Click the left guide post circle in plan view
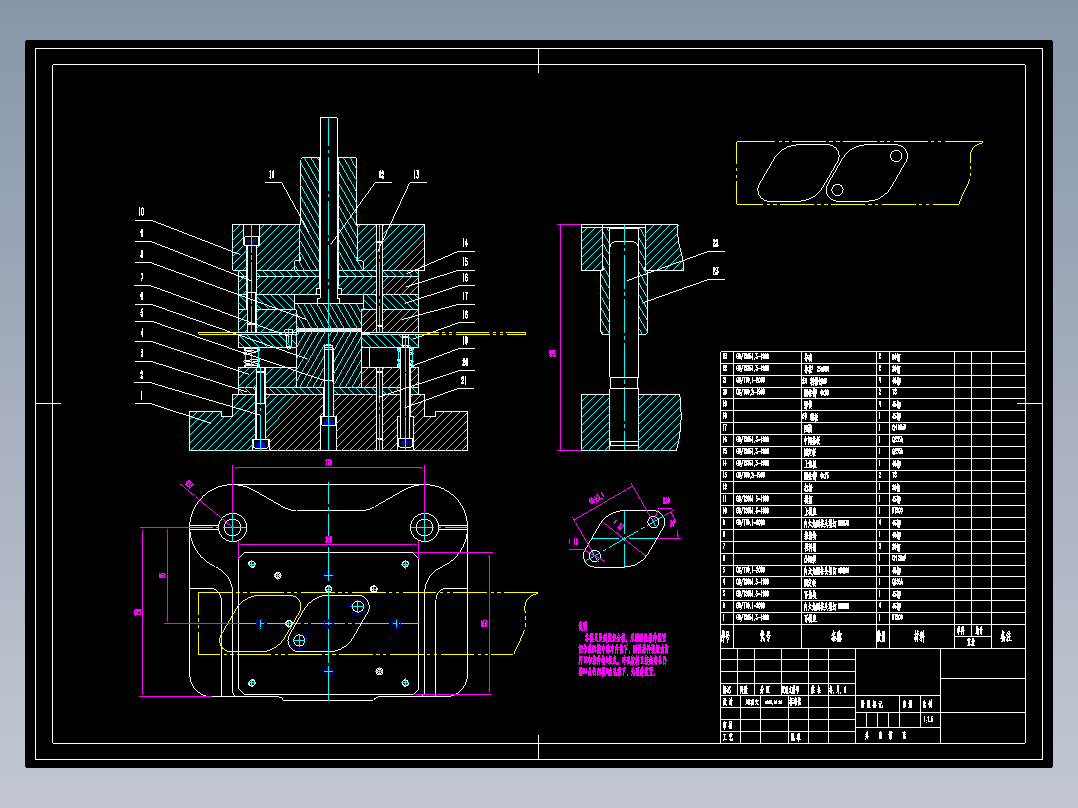 click(232, 528)
